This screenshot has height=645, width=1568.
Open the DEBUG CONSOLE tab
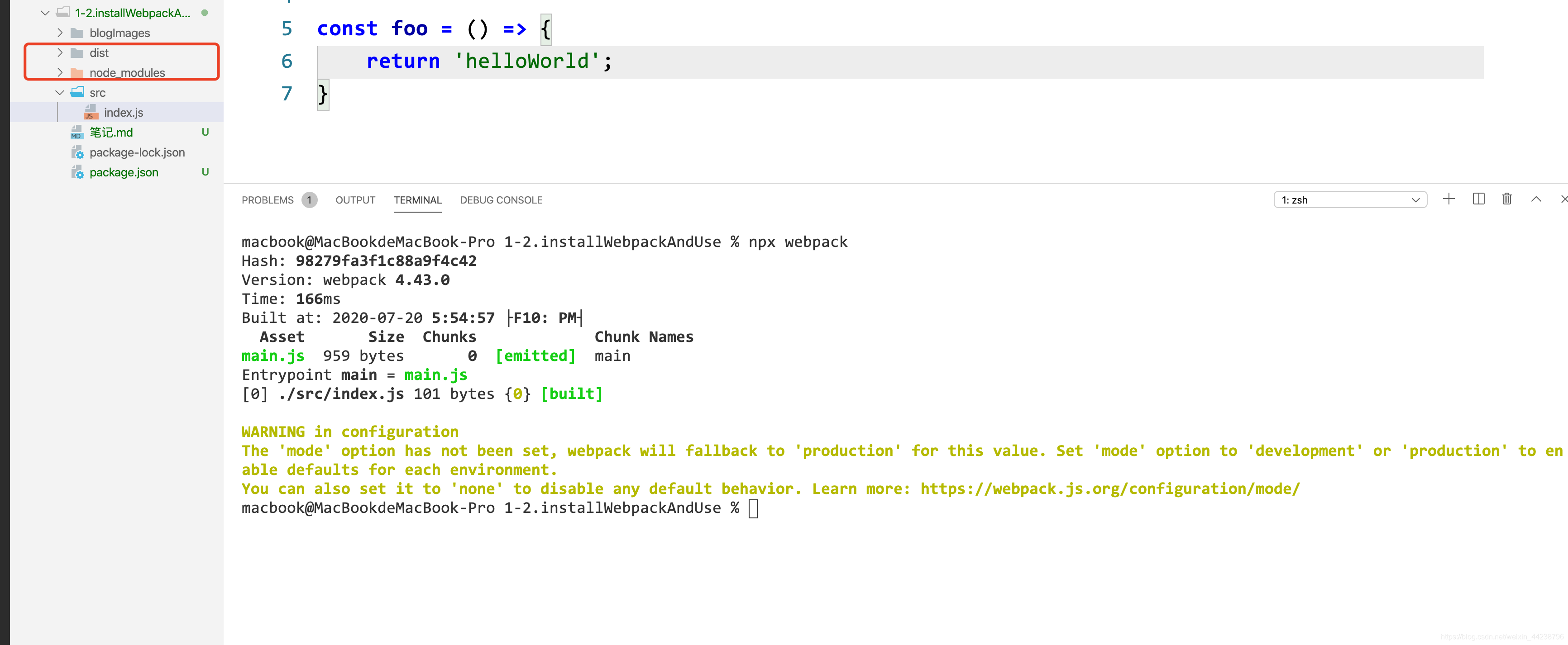tap(501, 200)
